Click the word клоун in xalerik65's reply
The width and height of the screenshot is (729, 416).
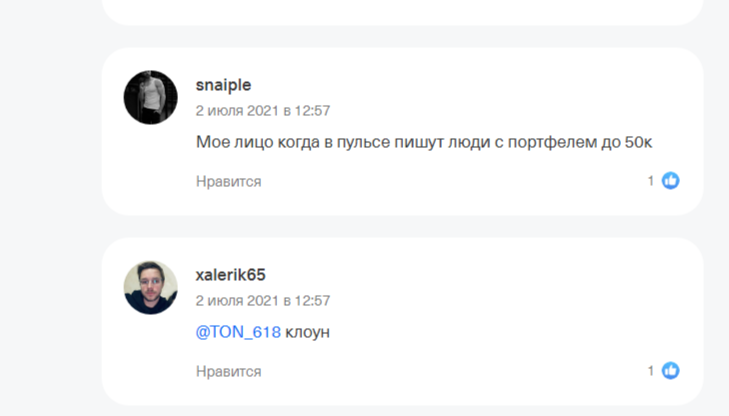[x=308, y=331]
